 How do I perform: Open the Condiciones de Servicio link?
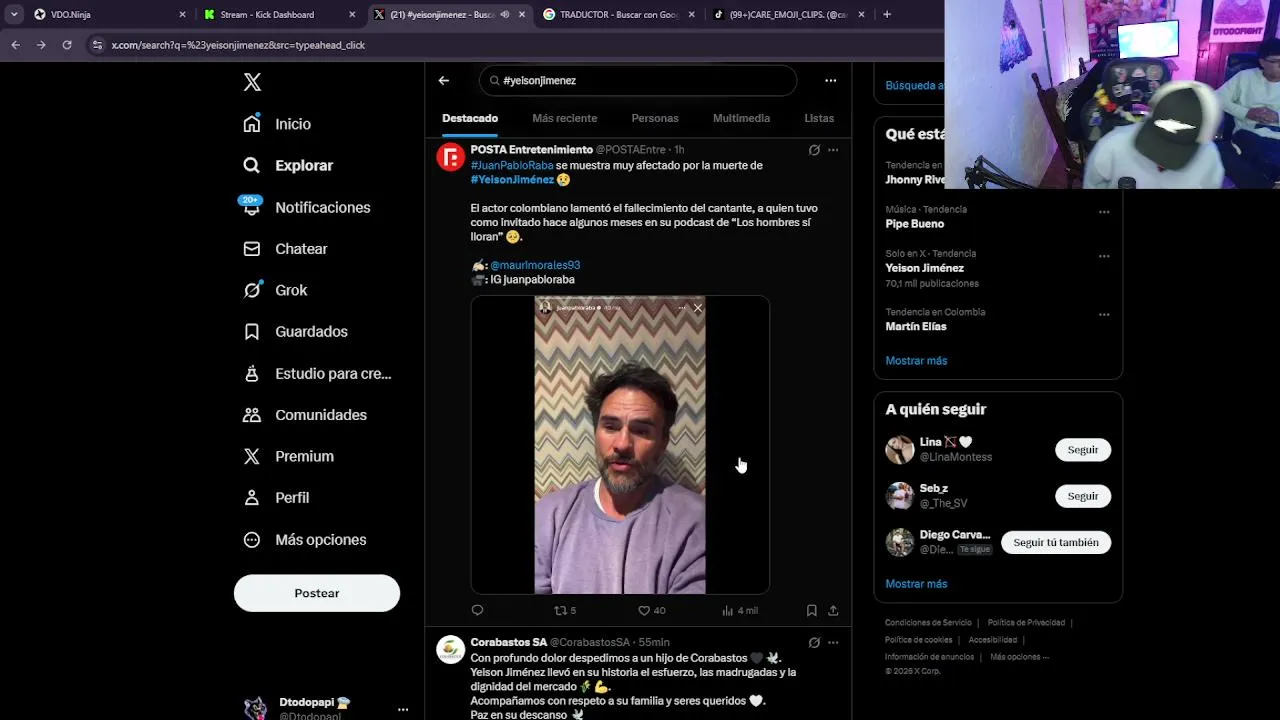[928, 623]
